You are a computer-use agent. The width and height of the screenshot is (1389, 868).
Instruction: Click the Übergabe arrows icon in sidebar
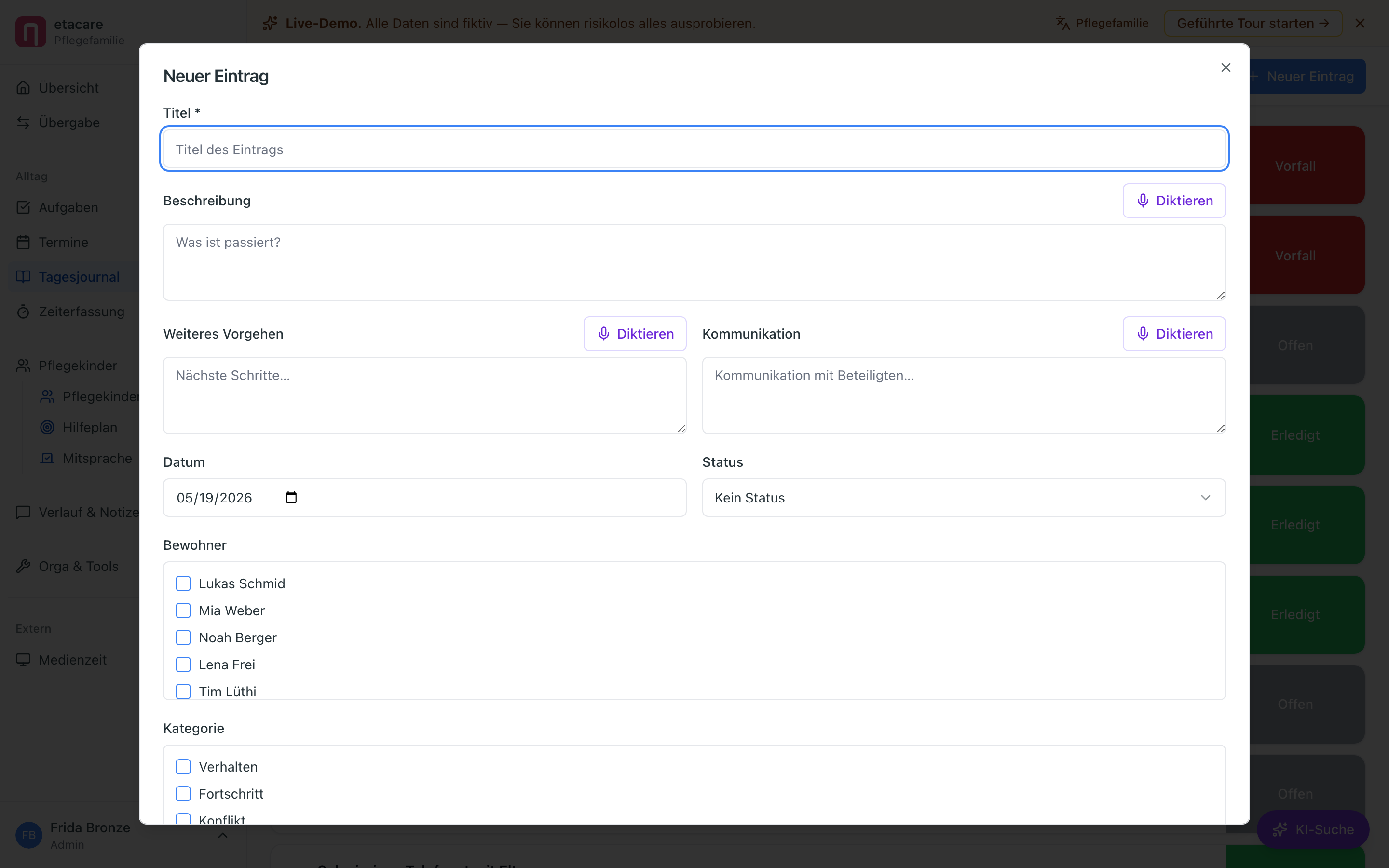click(23, 122)
